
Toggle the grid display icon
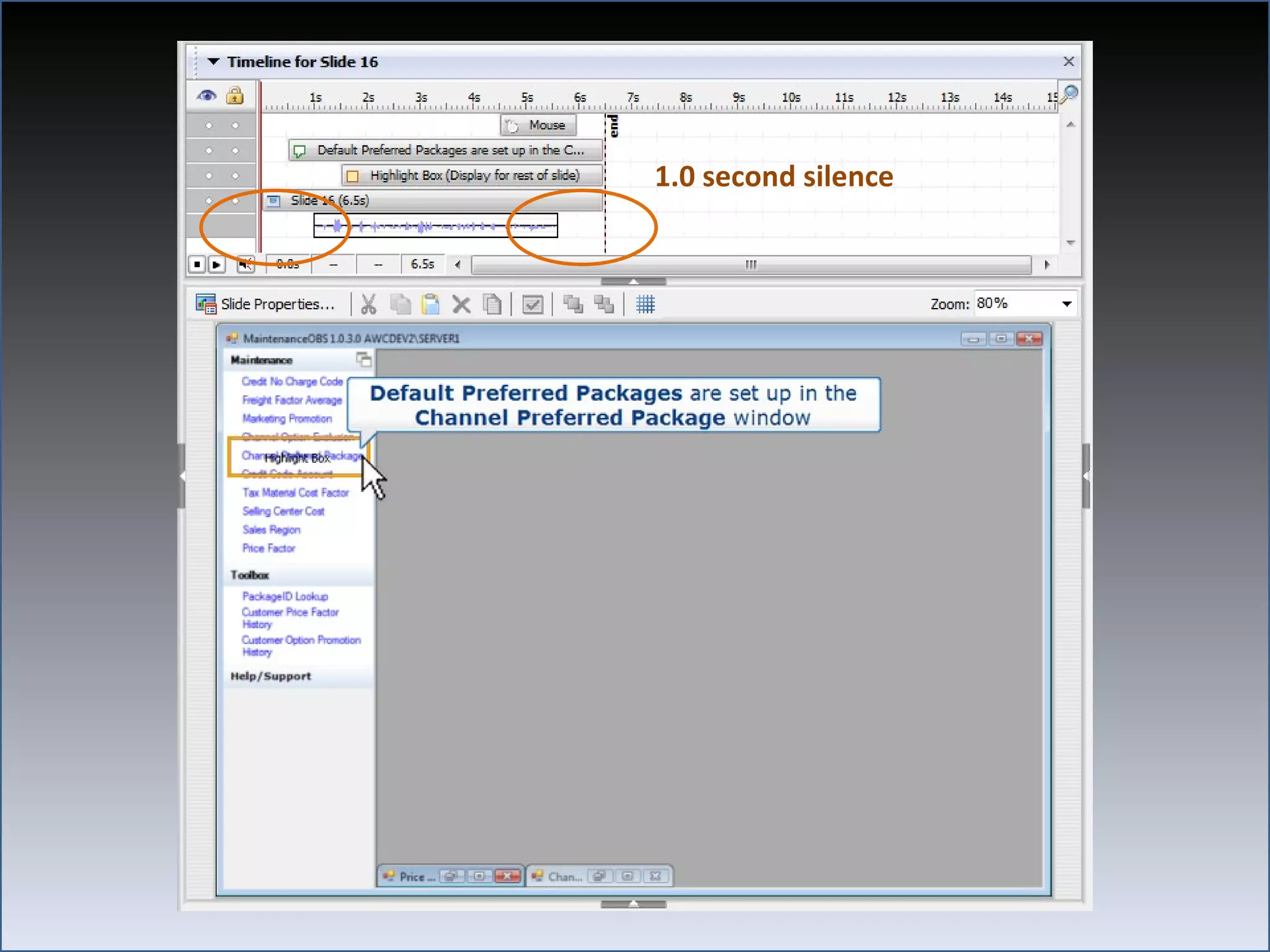[x=645, y=304]
